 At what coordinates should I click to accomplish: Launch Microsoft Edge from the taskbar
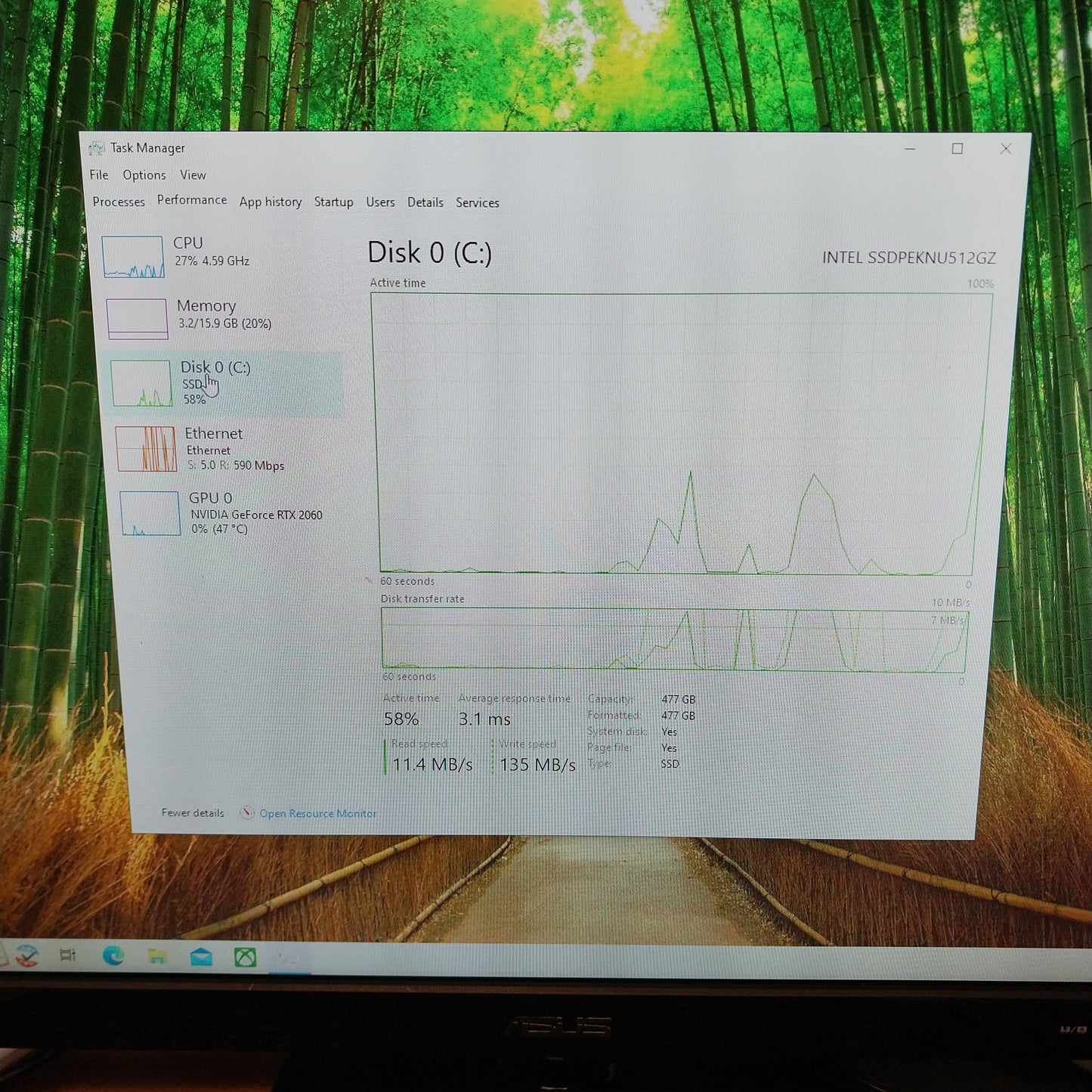[113, 956]
